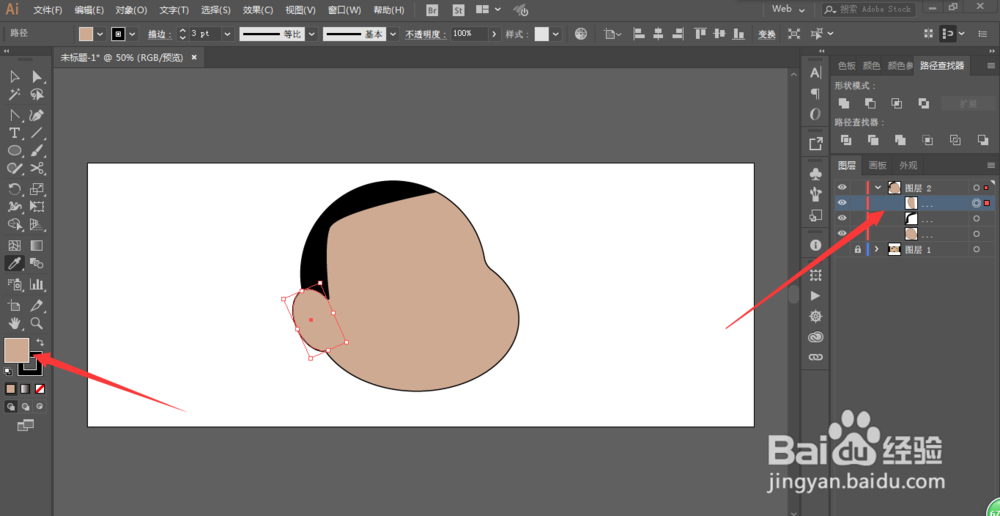The image size is (1000, 516).
Task: Click the Vertical Align Top icon
Action: pos(701,34)
